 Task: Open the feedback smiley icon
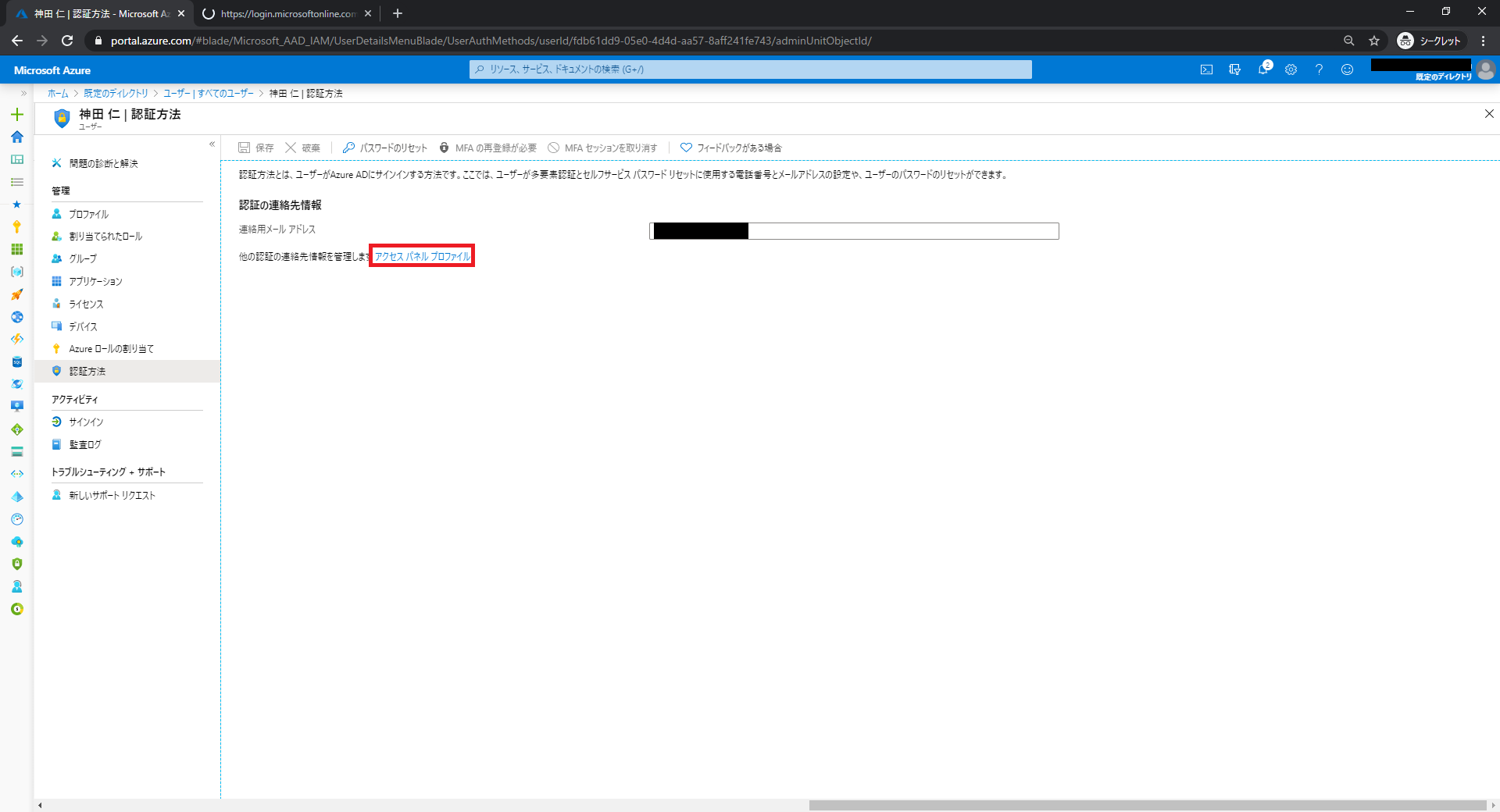(x=1347, y=69)
